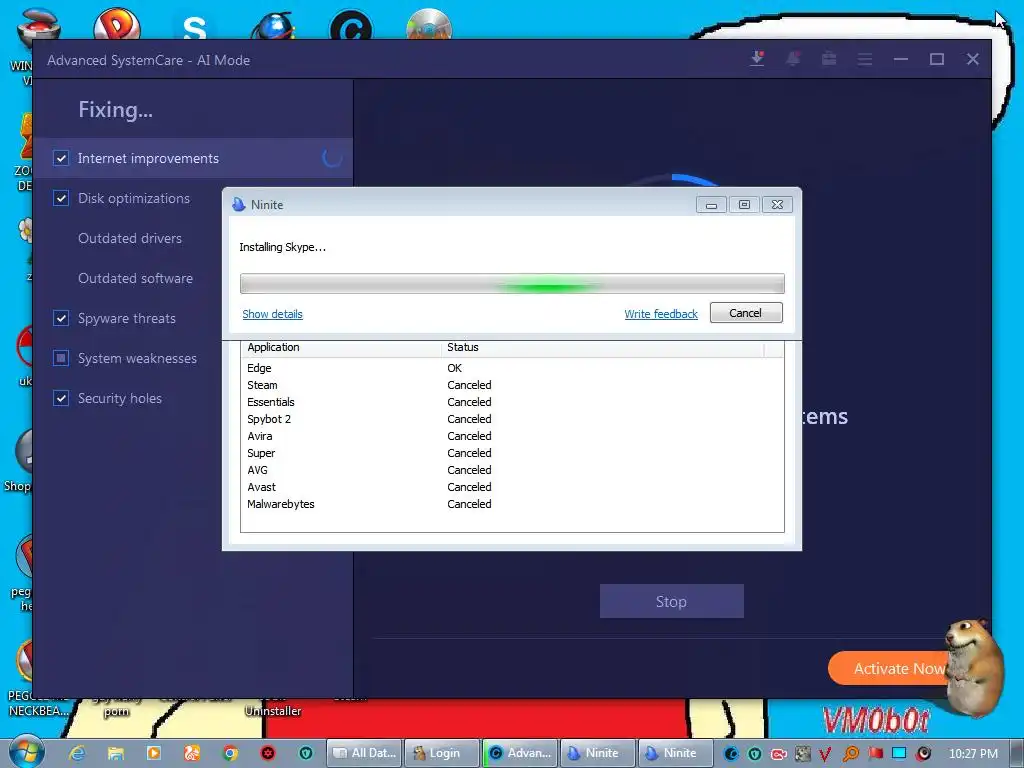Image resolution: width=1024 pixels, height=768 pixels.
Task: Select the Outdated drivers item
Action: (x=130, y=238)
